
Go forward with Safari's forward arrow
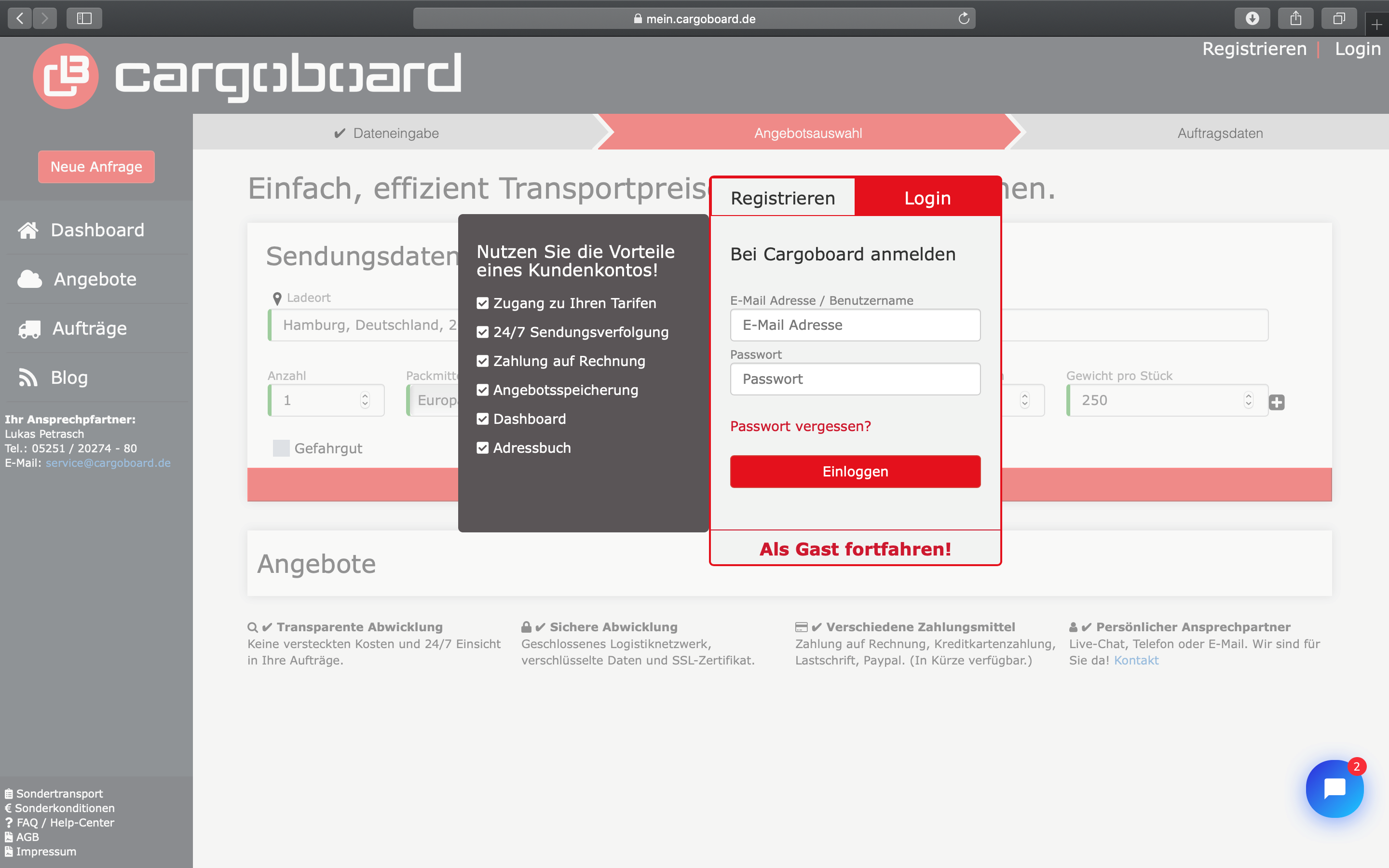click(45, 18)
